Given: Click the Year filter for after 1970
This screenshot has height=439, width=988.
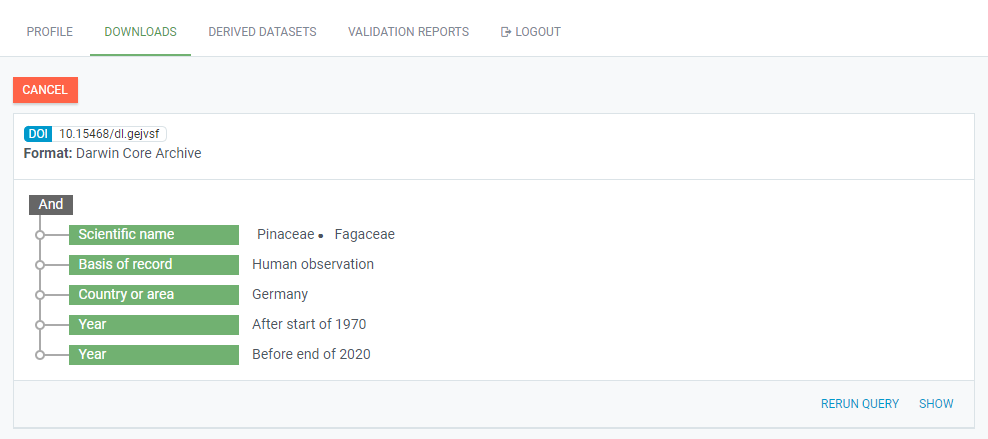Looking at the screenshot, I should tap(153, 325).
